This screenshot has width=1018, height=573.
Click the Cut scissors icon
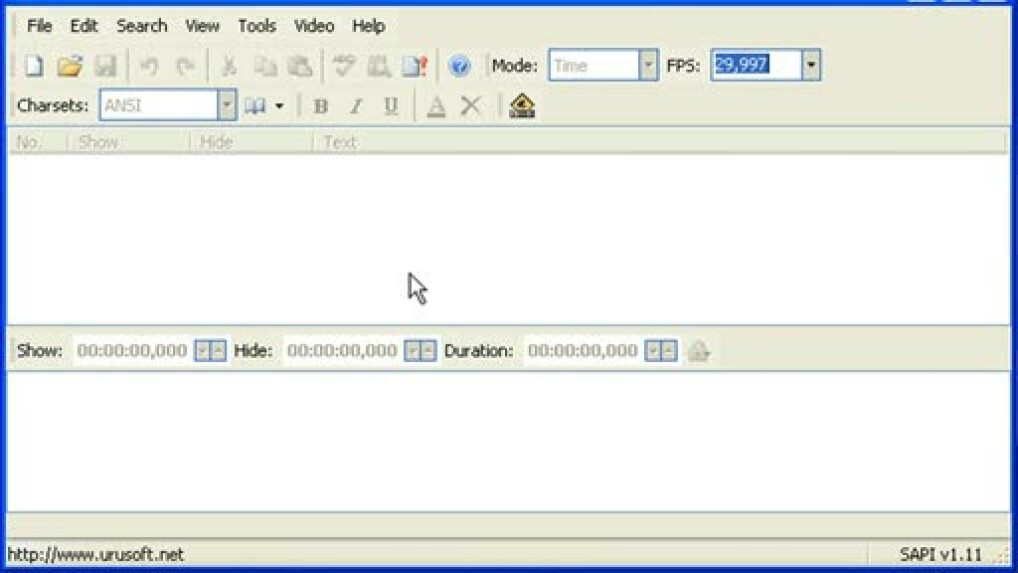point(229,66)
